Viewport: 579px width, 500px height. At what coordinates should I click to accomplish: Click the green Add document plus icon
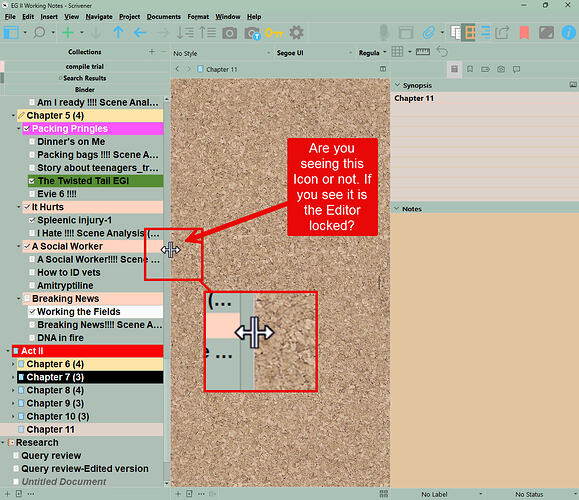point(68,33)
